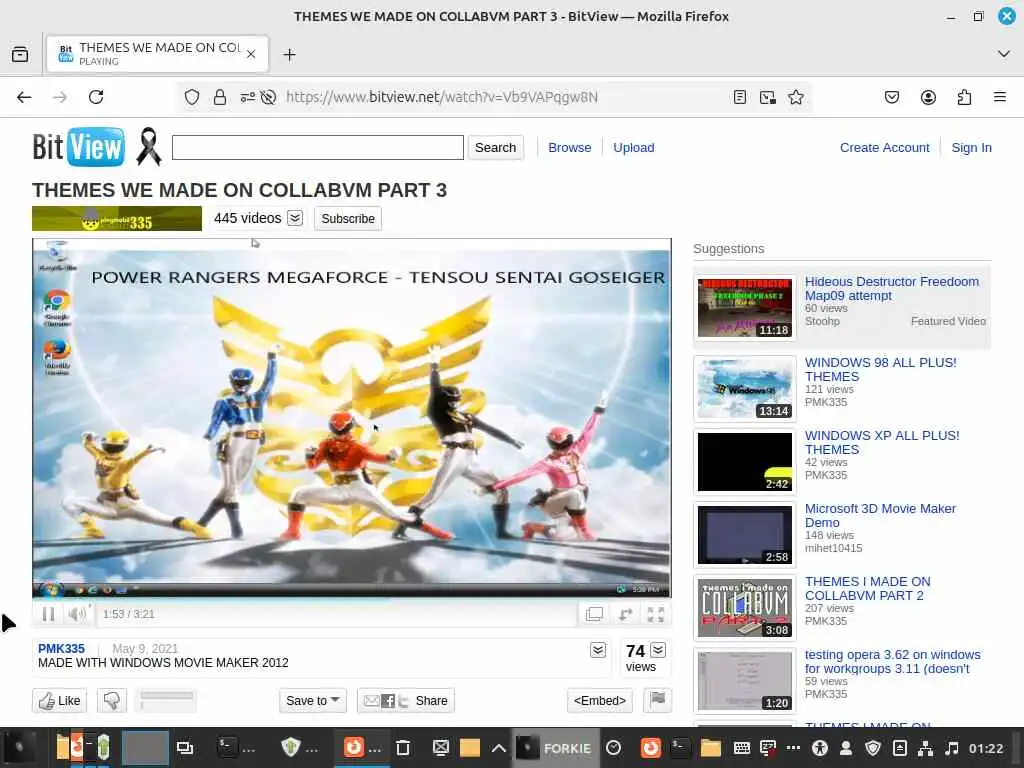Viewport: 1024px width, 768px height.
Task: Open Firefox extensions puzzle icon
Action: [964, 97]
